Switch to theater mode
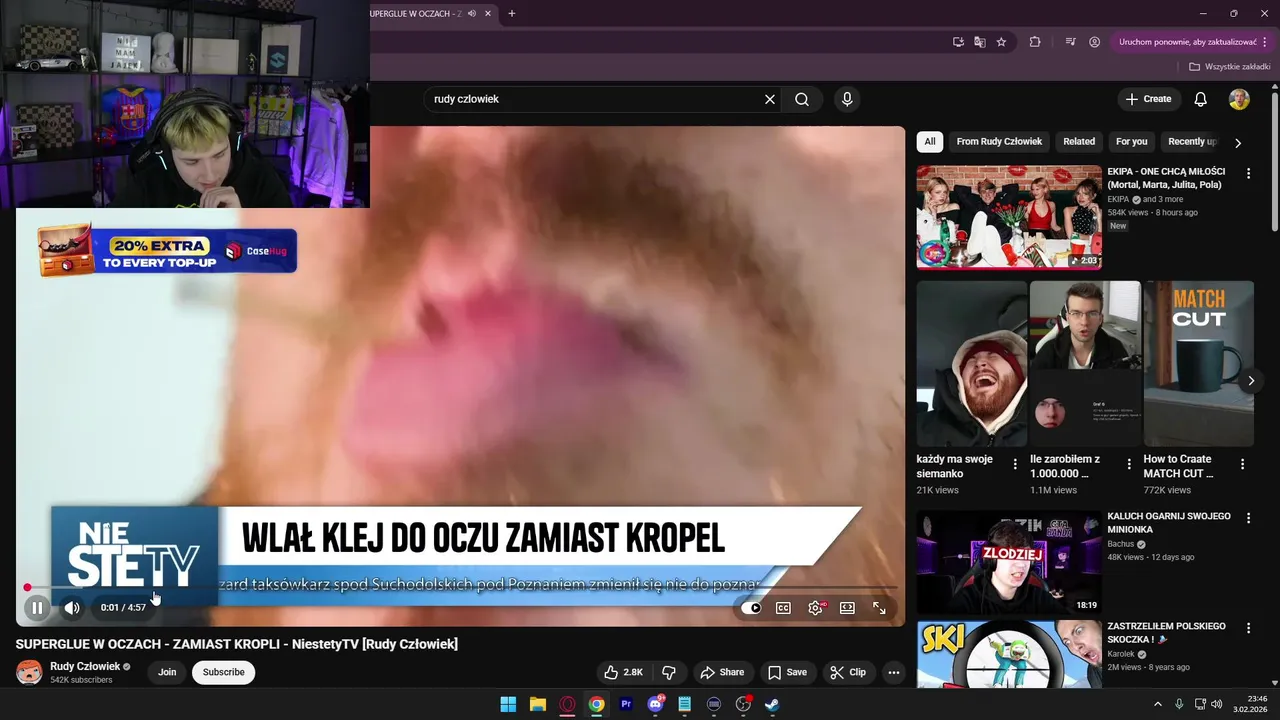1280x720 pixels. 847,608
